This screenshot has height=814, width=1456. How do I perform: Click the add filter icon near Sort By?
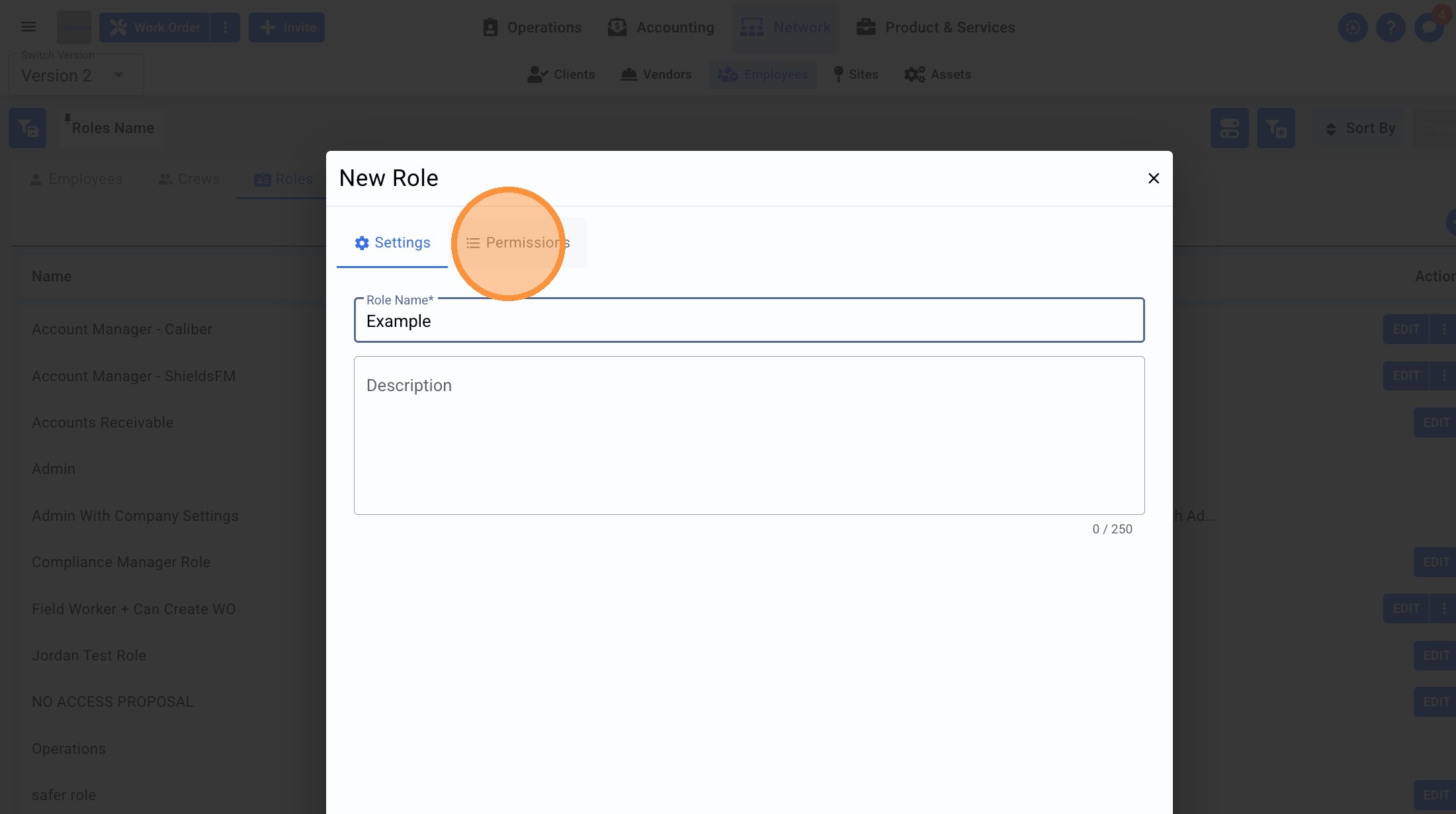click(1275, 128)
